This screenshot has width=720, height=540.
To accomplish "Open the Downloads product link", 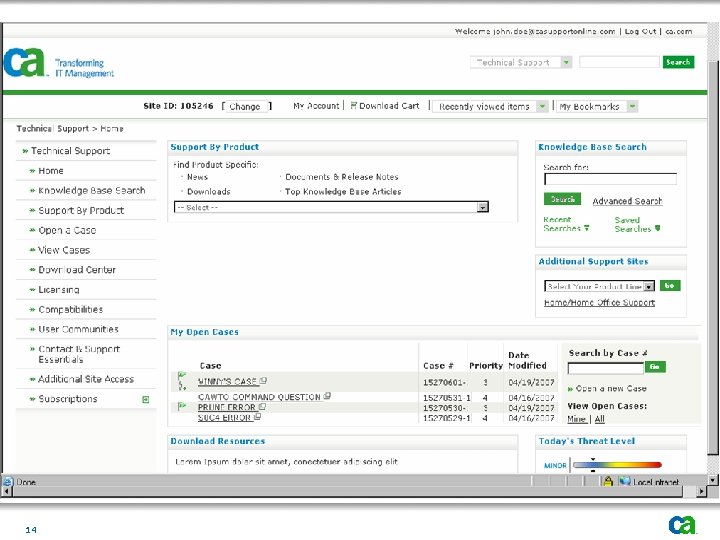I will click(x=208, y=191).
